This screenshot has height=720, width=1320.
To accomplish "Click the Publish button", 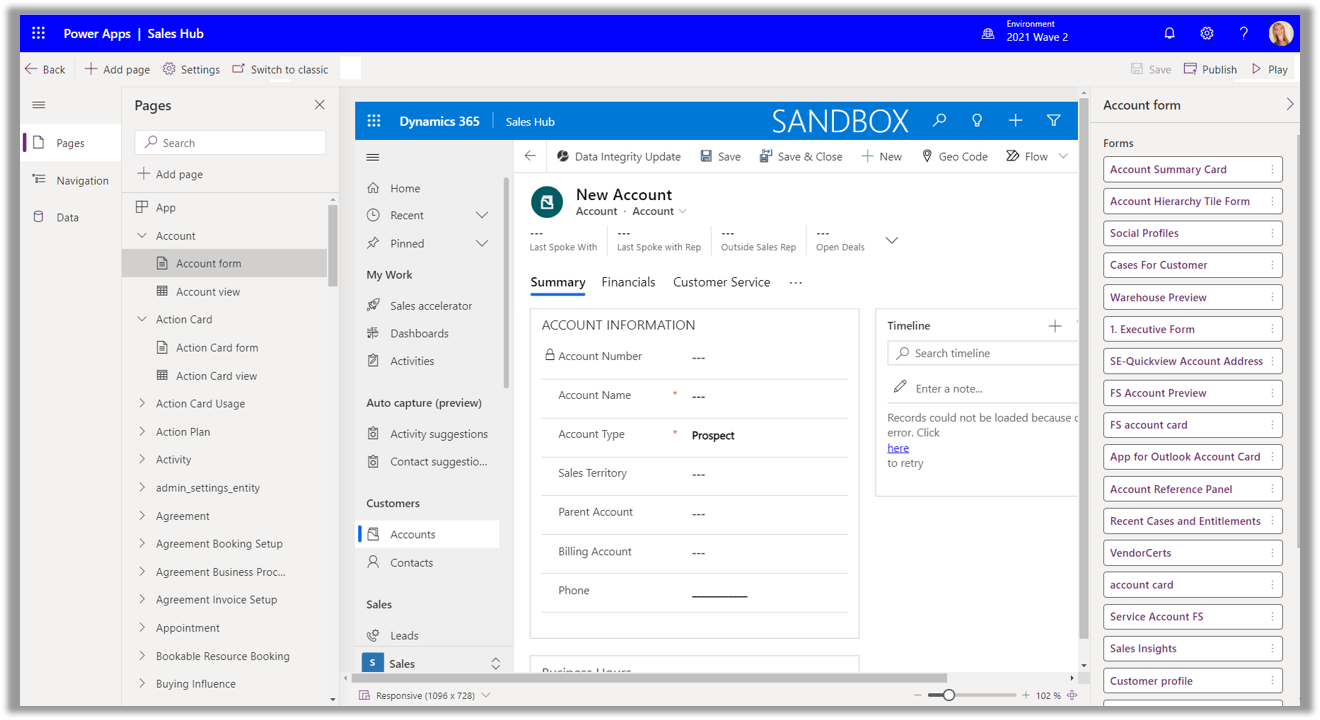I will coord(1210,68).
